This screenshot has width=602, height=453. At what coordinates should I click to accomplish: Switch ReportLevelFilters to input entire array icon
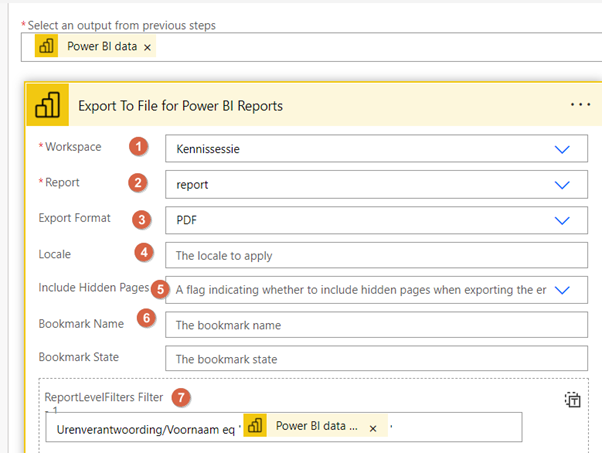tap(572, 400)
